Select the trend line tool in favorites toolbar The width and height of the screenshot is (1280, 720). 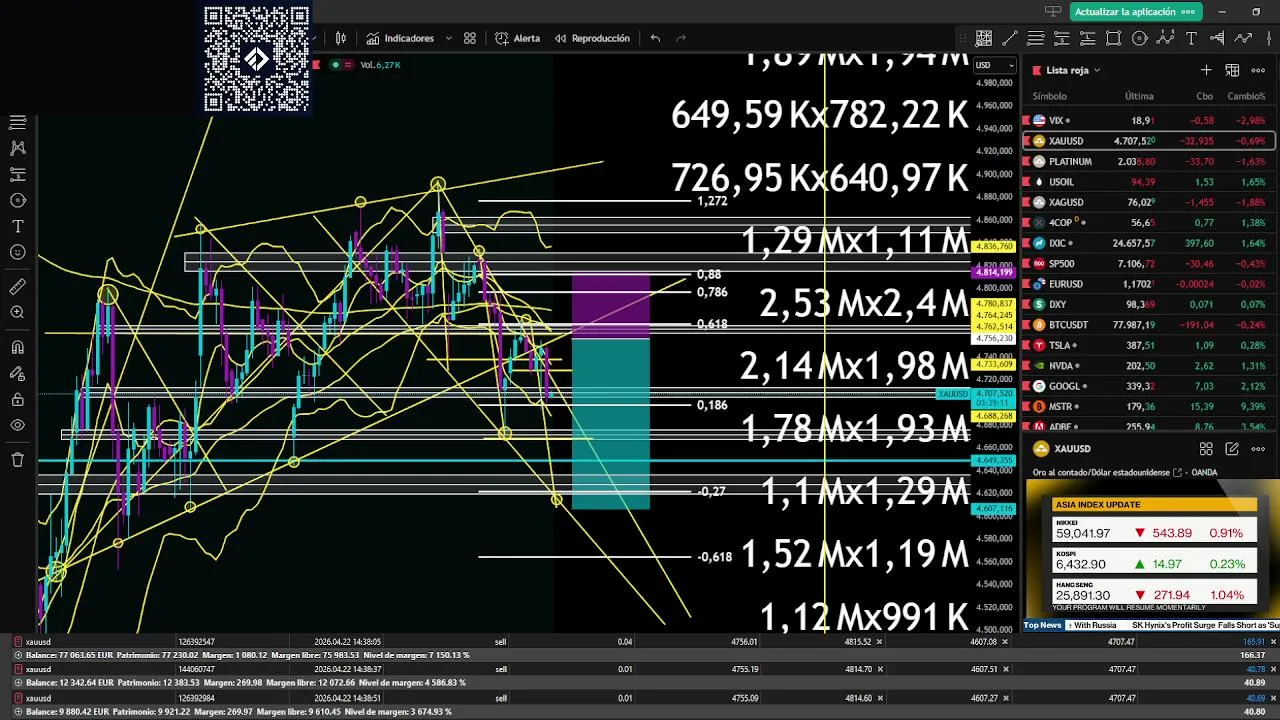point(1010,38)
